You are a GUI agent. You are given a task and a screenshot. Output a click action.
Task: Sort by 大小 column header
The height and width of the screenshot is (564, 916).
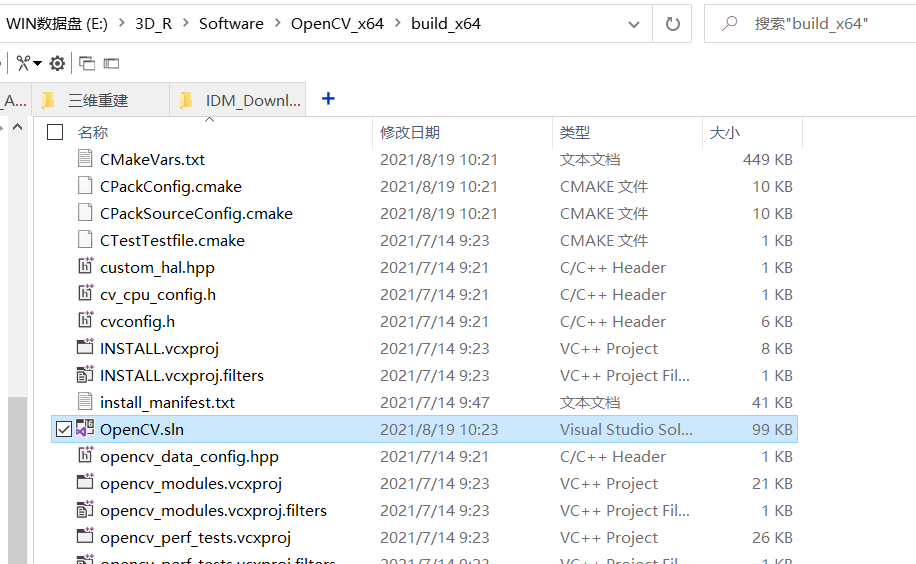(x=724, y=133)
